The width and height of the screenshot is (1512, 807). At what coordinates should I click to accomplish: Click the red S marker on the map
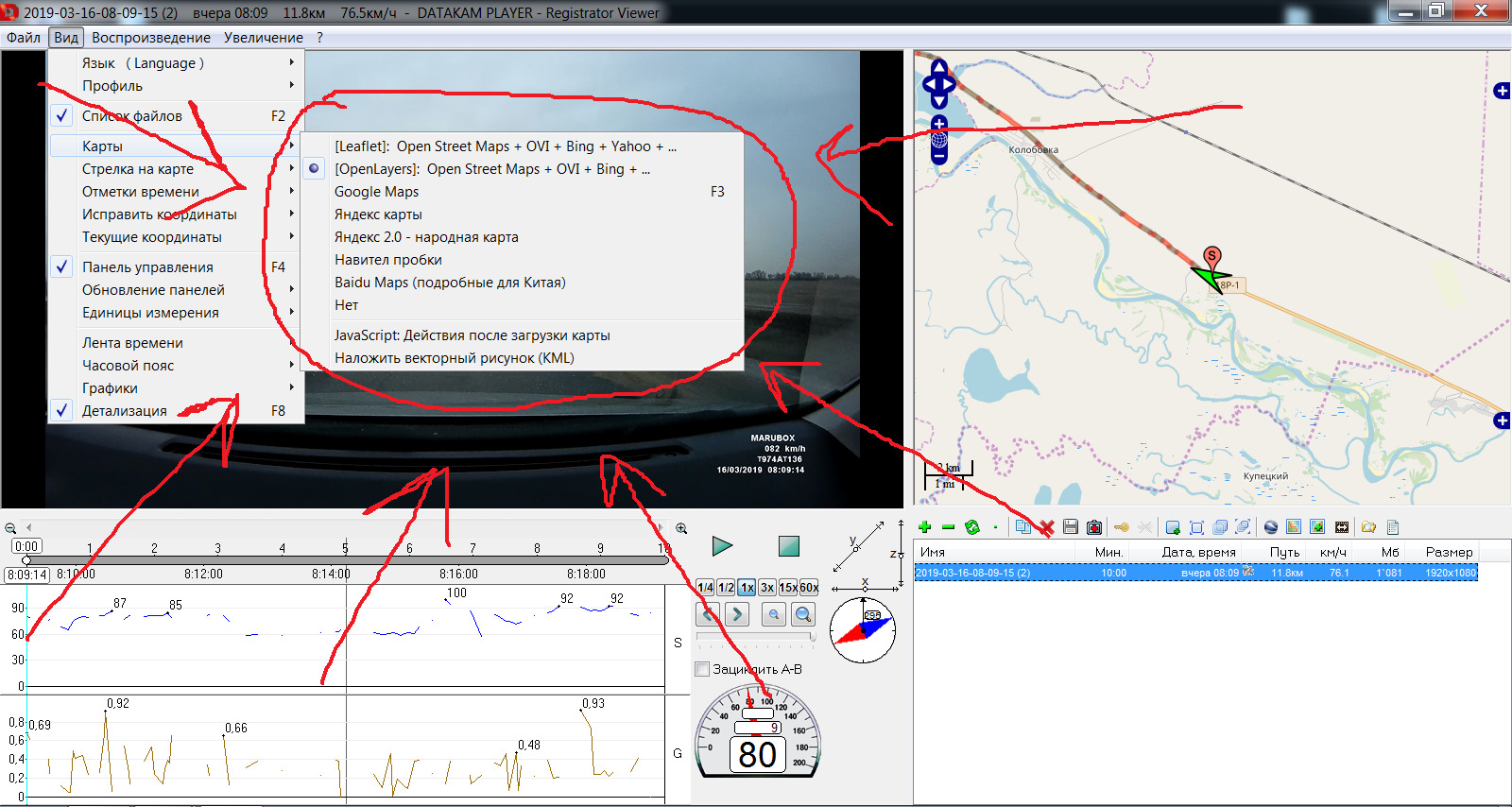(1211, 257)
